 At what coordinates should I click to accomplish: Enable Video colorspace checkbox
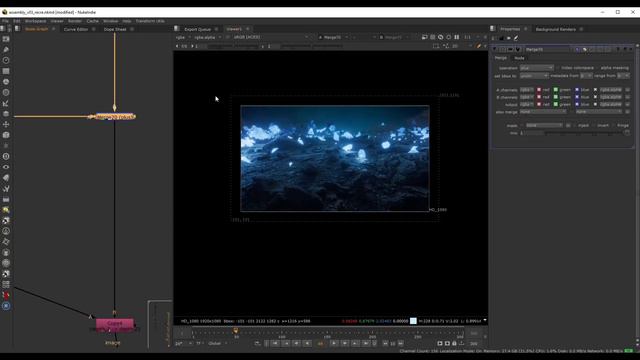point(558,68)
